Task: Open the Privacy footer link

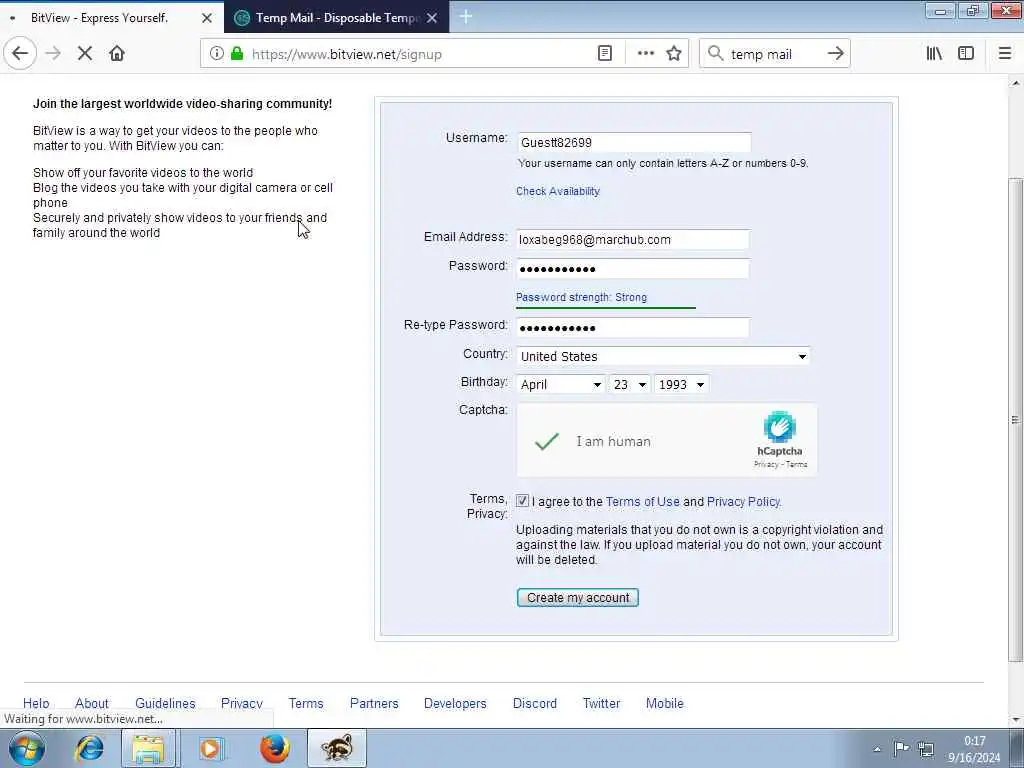Action: pyautogui.click(x=242, y=703)
